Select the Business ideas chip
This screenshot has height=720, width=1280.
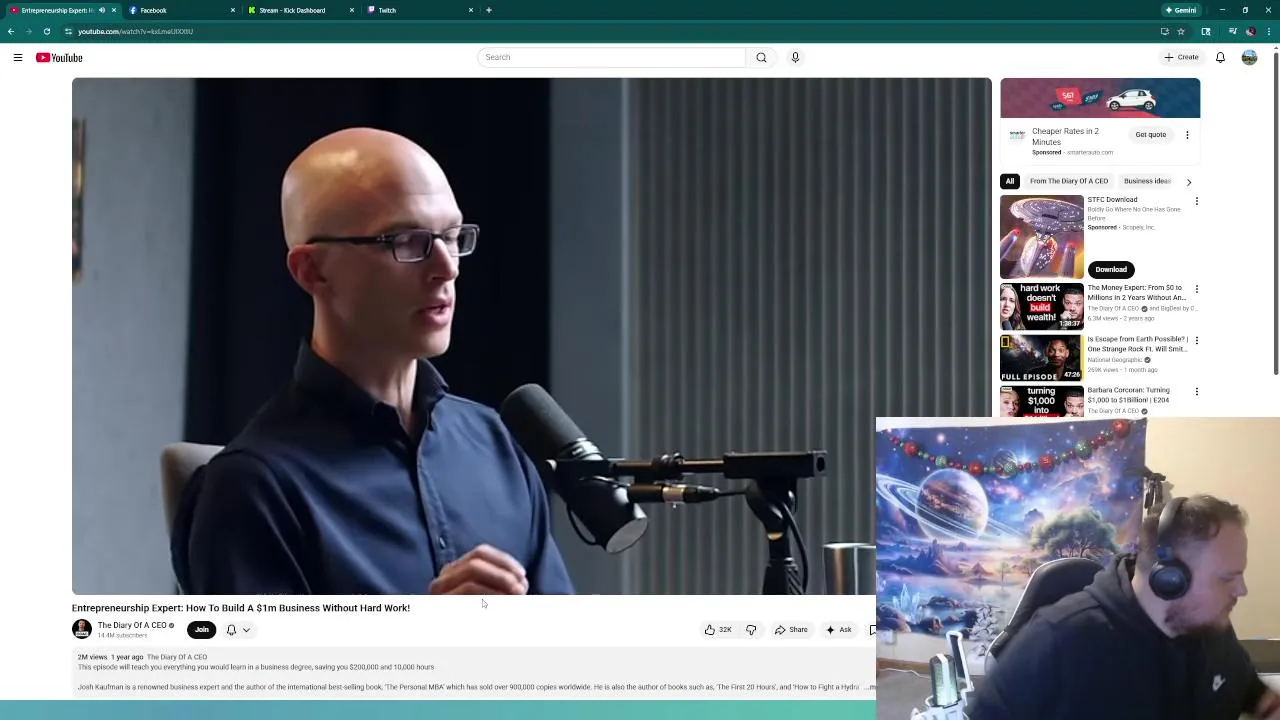coord(1147,181)
